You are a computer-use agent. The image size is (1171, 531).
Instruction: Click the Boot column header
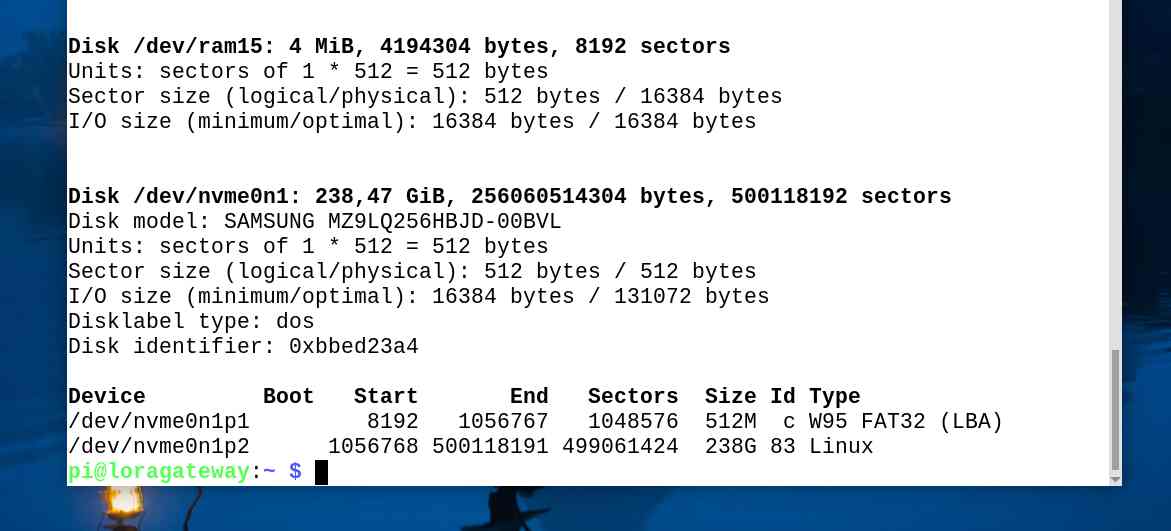[x=288, y=397]
